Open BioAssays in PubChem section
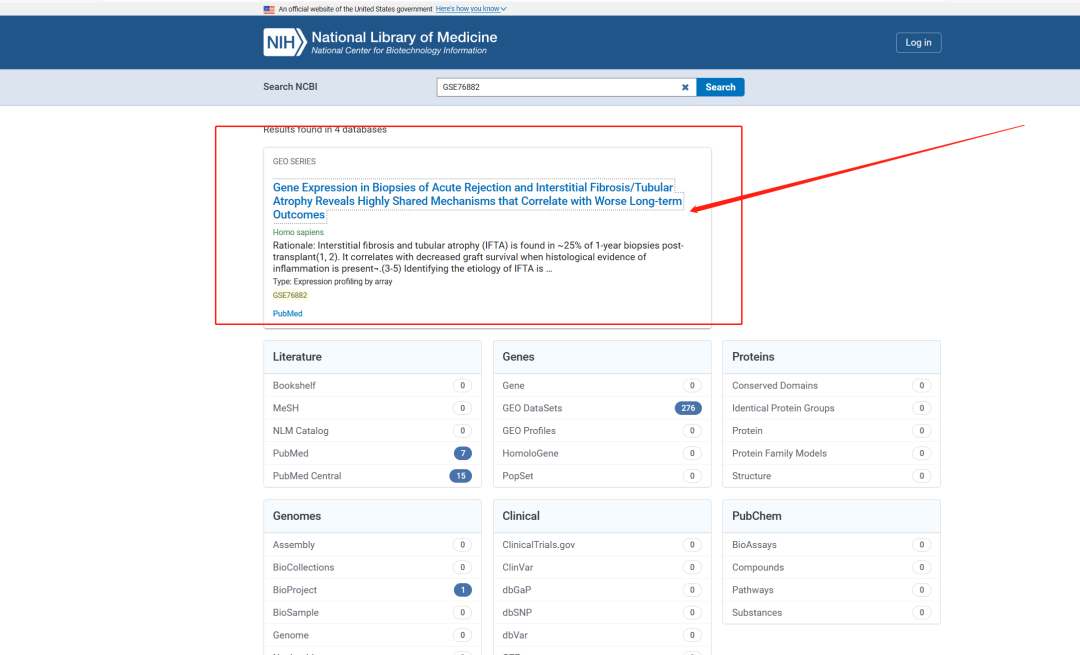Image resolution: width=1080 pixels, height=655 pixels. pos(831,545)
